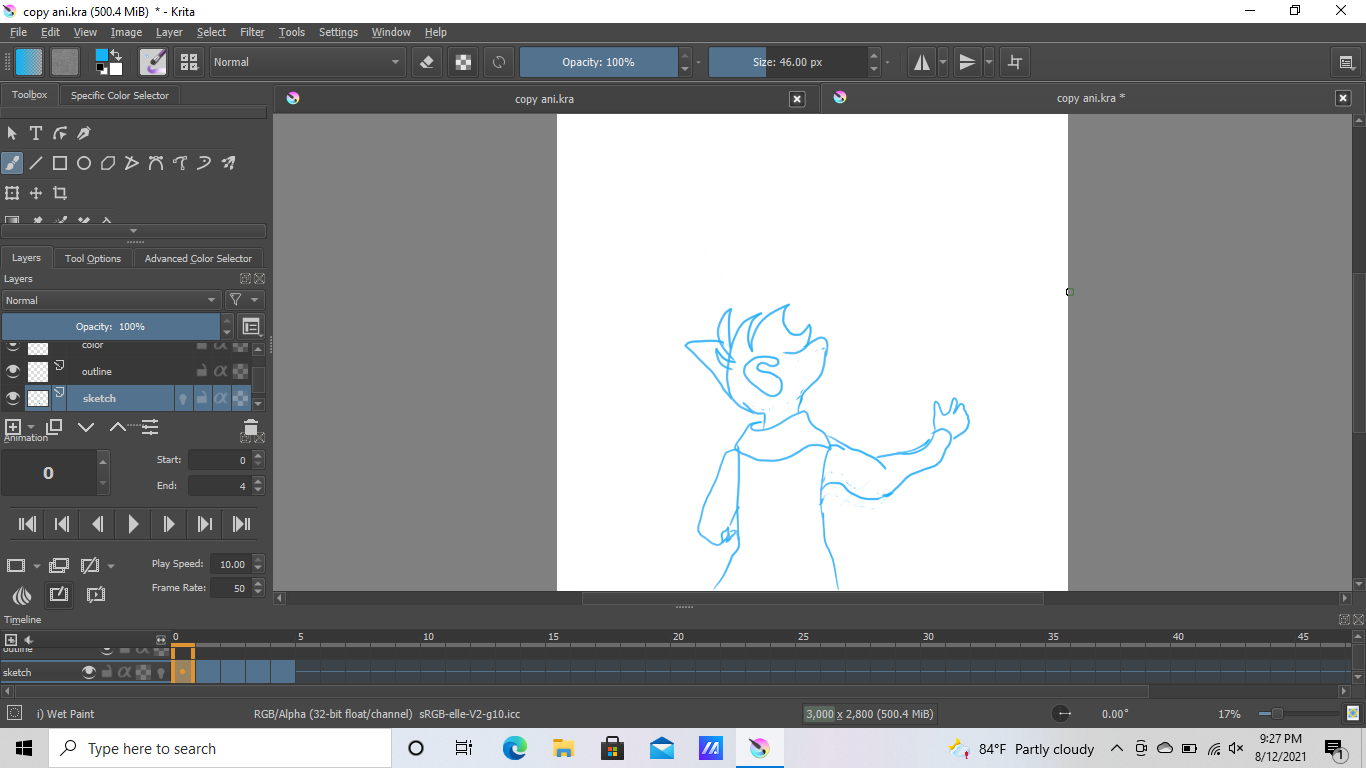Select the Ellipse tool
This screenshot has height=768, width=1366.
point(84,163)
